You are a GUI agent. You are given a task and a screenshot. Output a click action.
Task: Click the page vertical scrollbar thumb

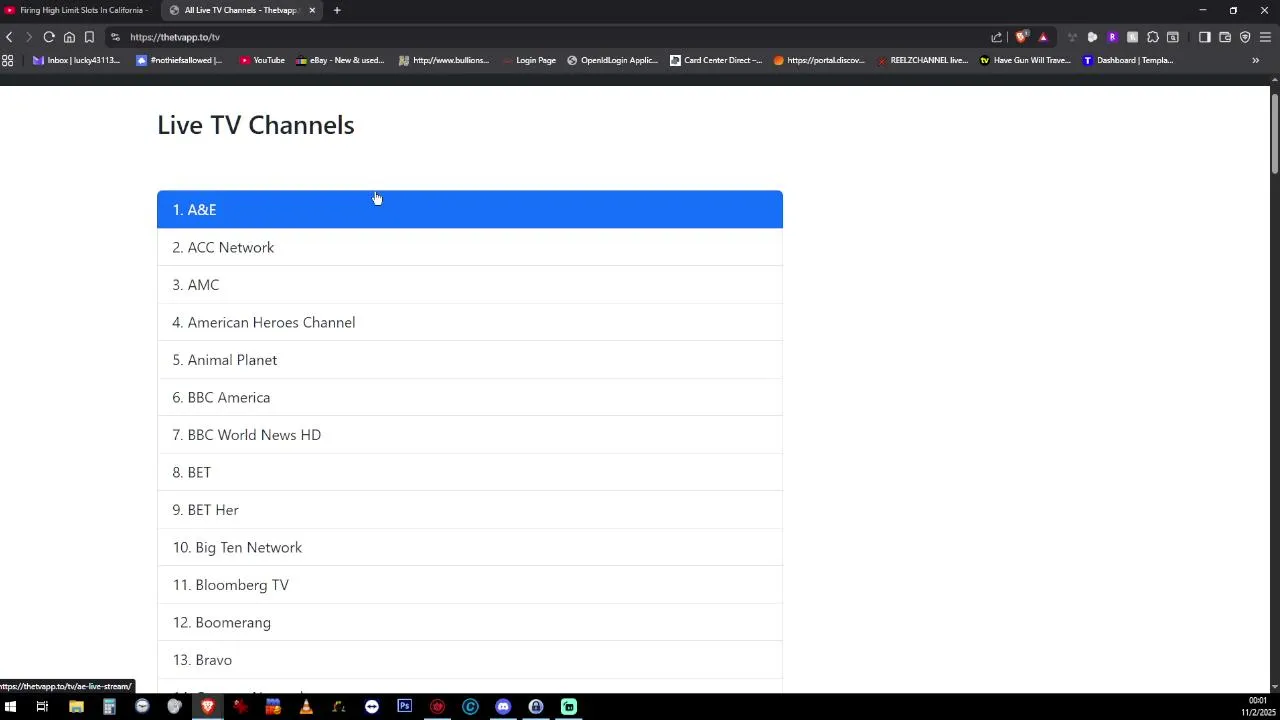coord(1275,132)
